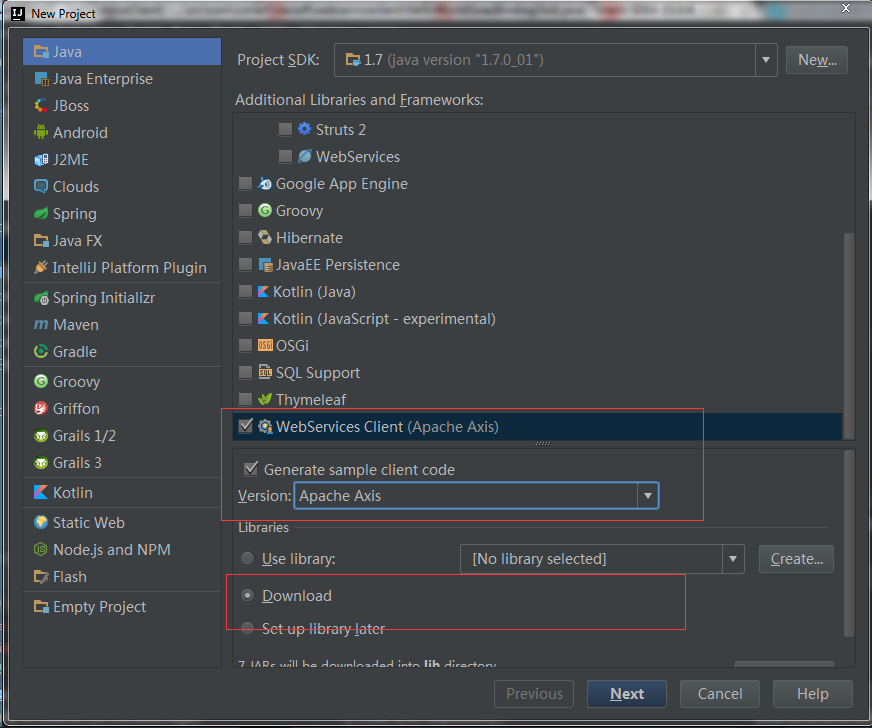Click the SQL Support icon
Viewport: 872px width, 728px height.
point(265,373)
